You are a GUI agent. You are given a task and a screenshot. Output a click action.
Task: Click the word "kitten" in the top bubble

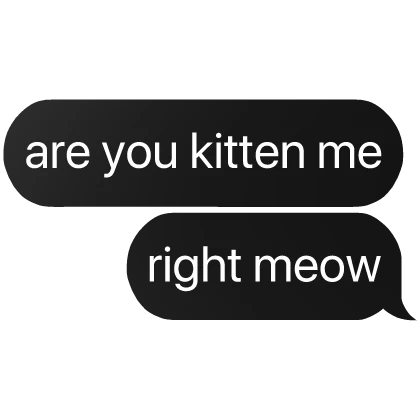coord(248,150)
